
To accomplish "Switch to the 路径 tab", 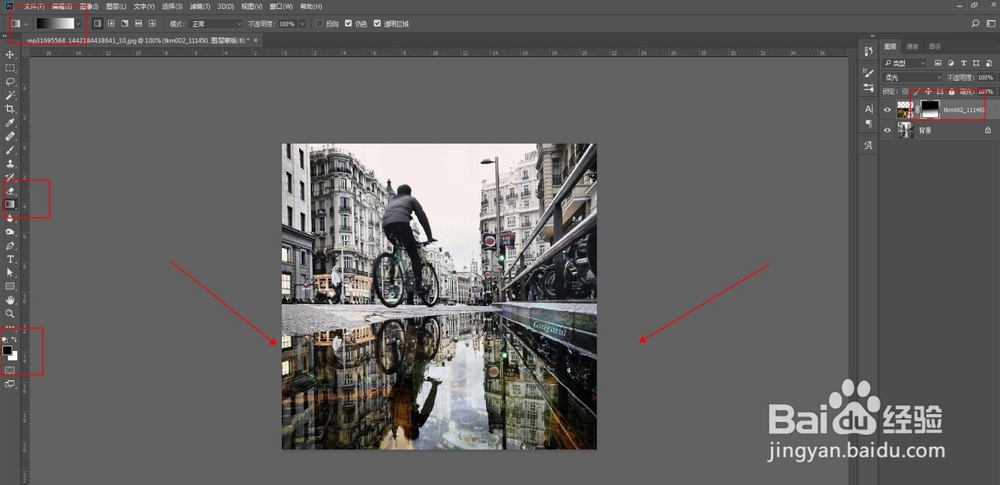I will click(934, 46).
